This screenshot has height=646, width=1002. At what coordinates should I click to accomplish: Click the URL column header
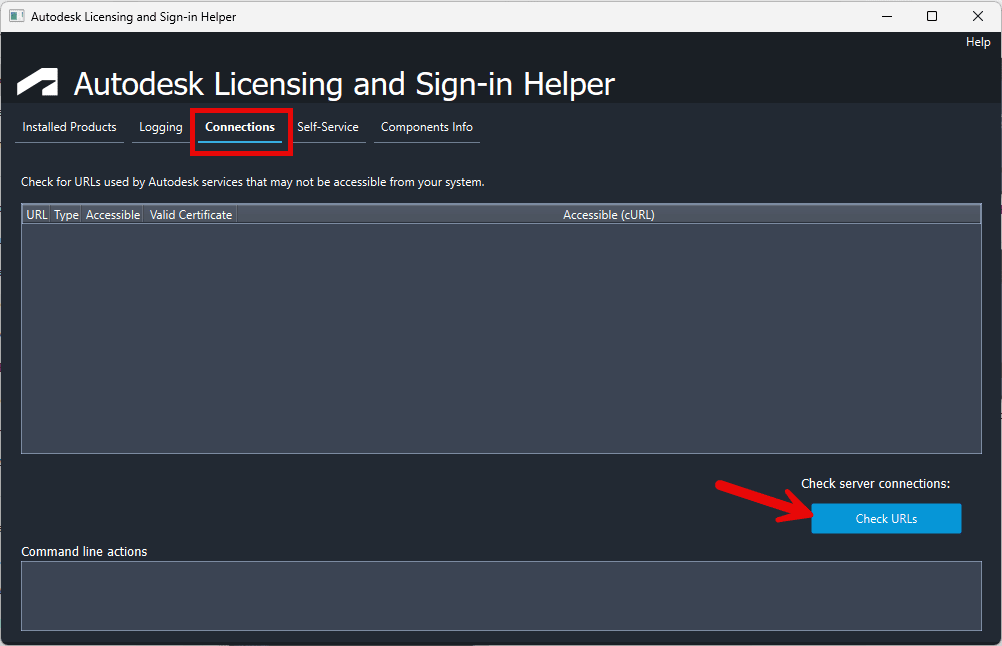pos(36,215)
